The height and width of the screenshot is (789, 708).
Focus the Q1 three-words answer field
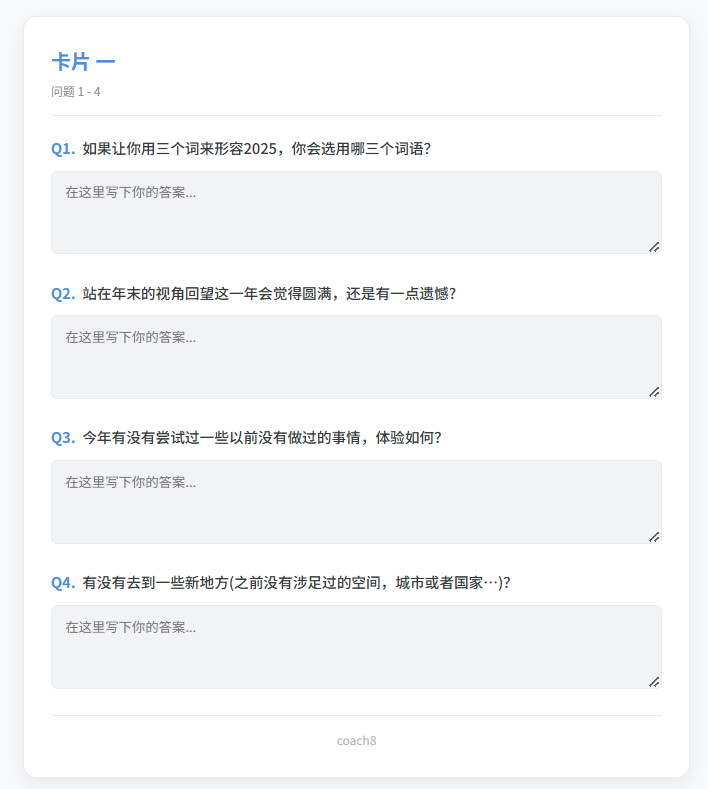[356, 212]
